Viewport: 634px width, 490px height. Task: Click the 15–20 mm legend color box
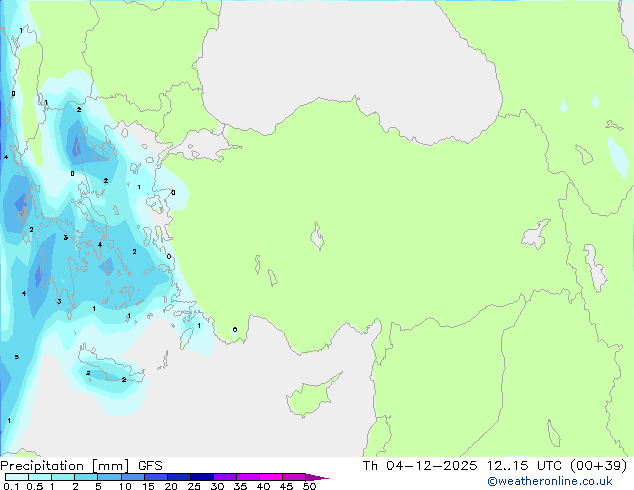[x=155, y=477]
